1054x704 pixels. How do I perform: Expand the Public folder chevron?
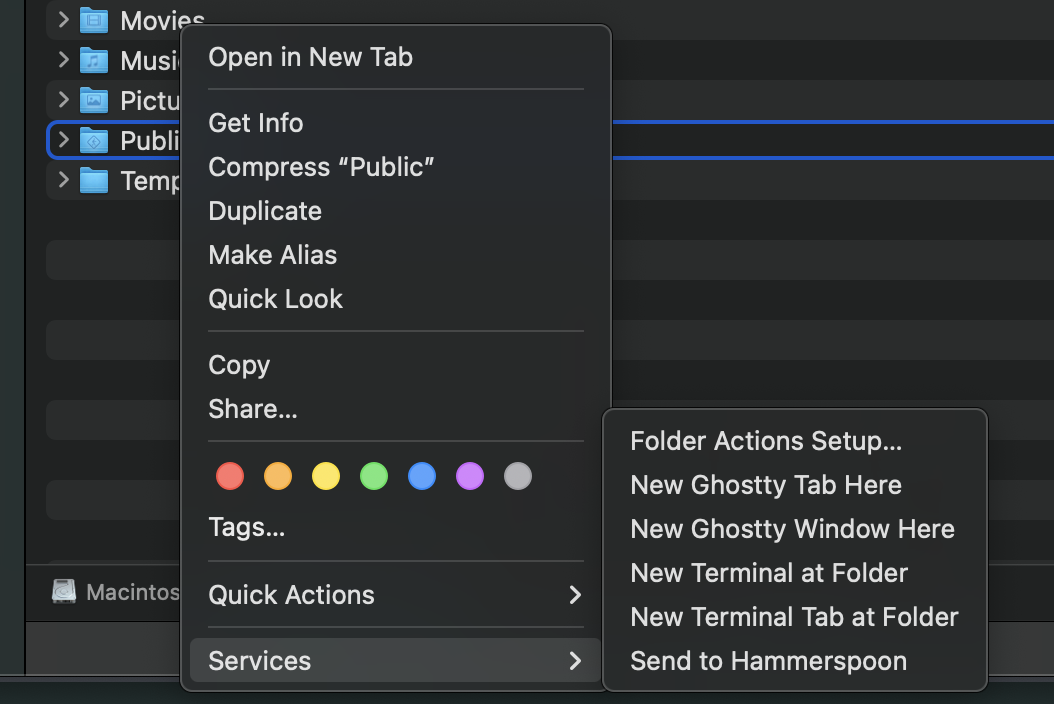[63, 140]
